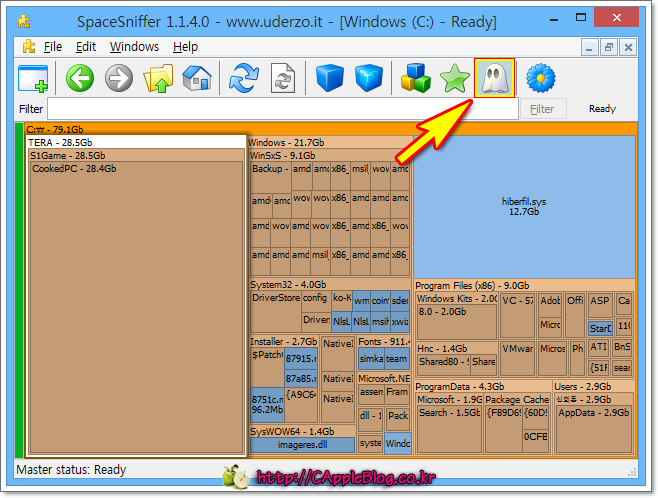
Task: Click the Less Detail blue cube
Action: click(x=329, y=78)
